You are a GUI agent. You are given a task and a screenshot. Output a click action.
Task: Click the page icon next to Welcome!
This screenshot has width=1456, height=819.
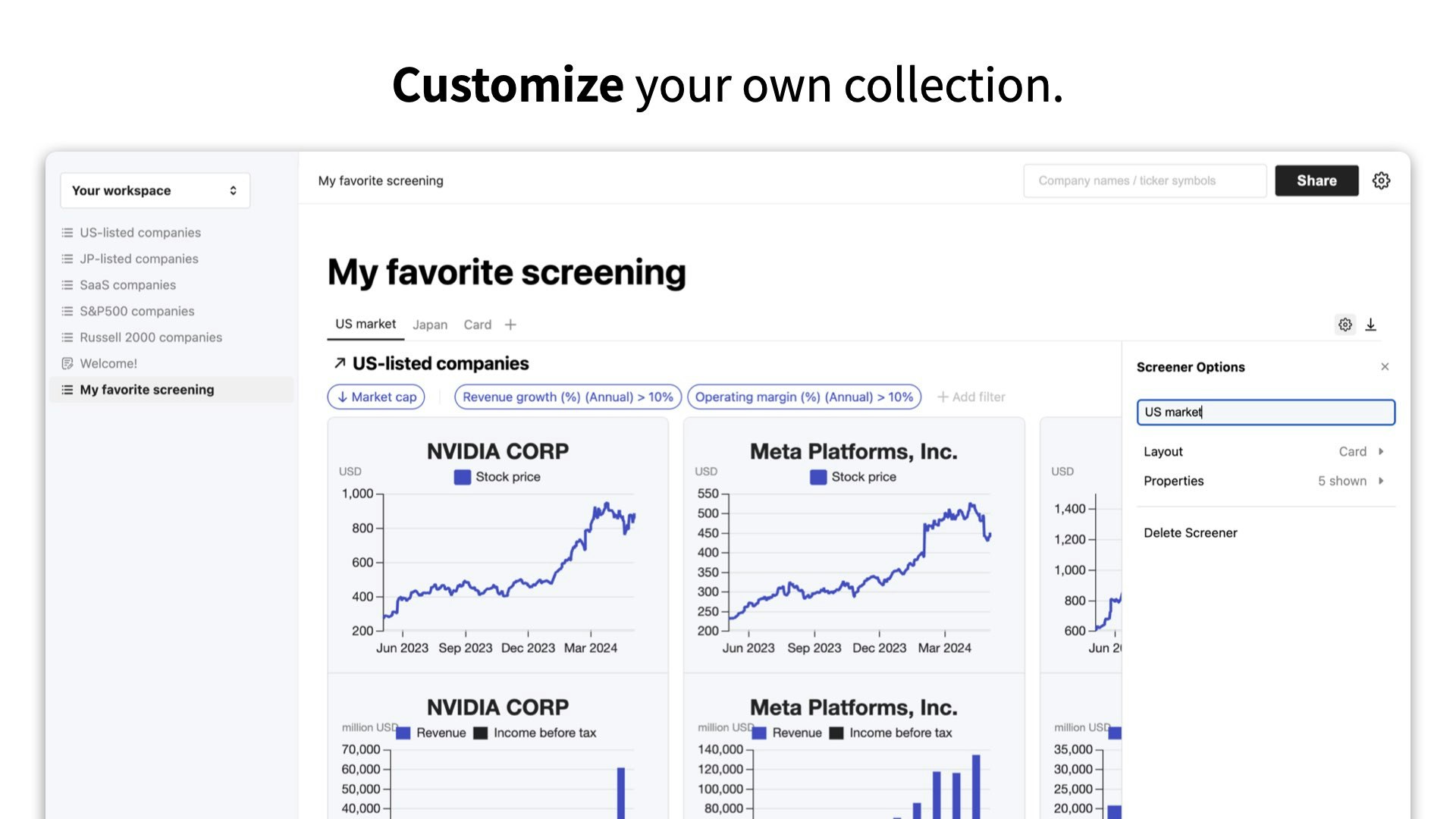tap(67, 363)
